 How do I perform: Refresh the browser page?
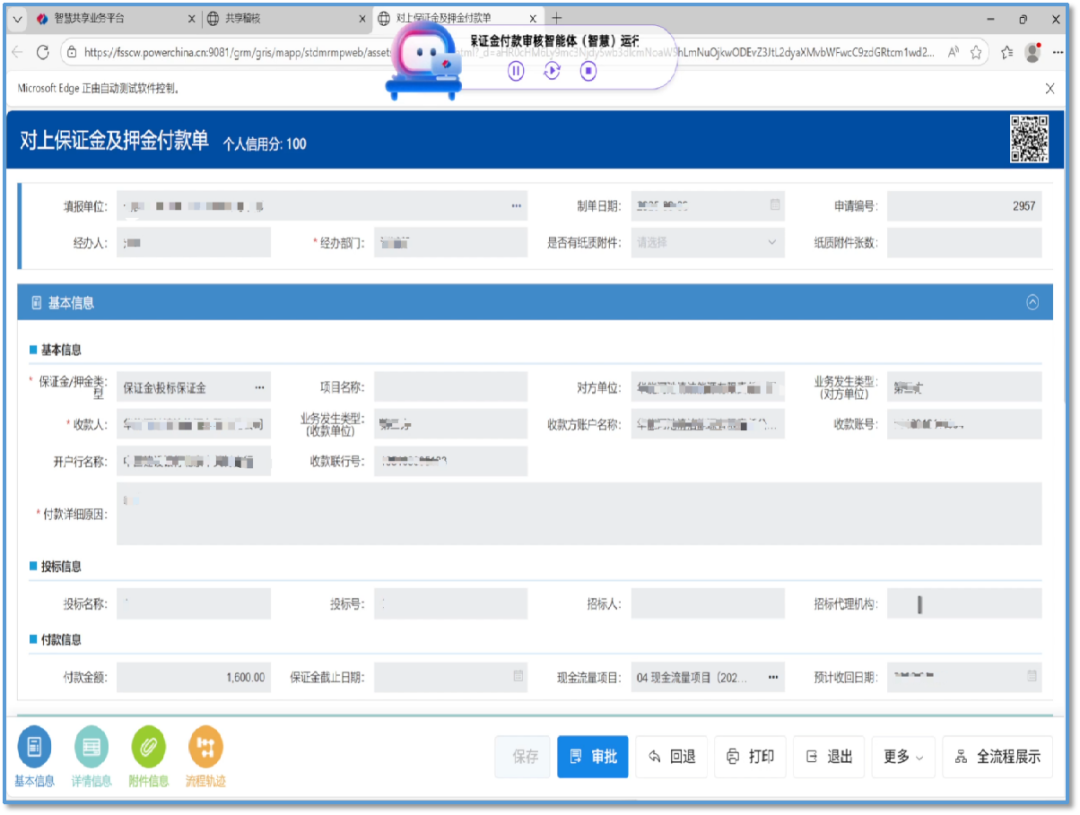tap(43, 52)
